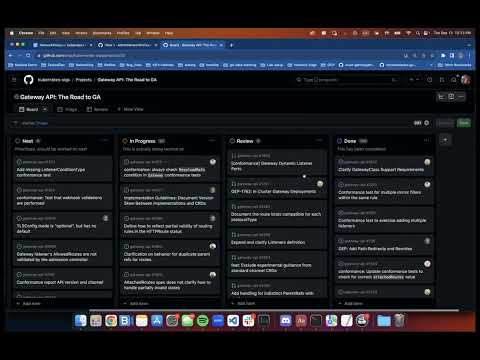Add a new column with plus button

click(445, 140)
